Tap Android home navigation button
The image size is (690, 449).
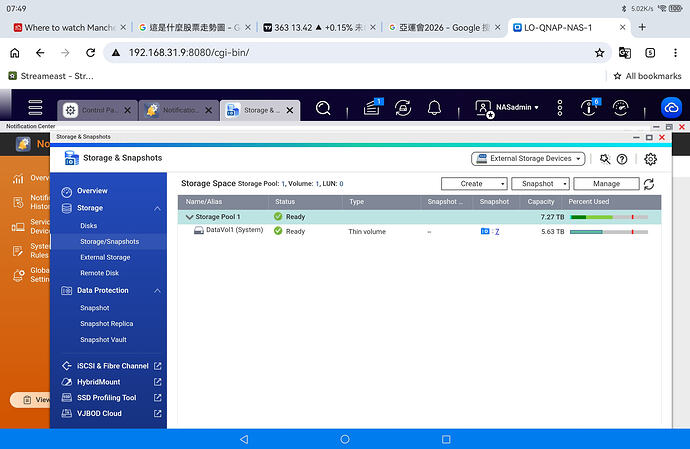point(345,439)
